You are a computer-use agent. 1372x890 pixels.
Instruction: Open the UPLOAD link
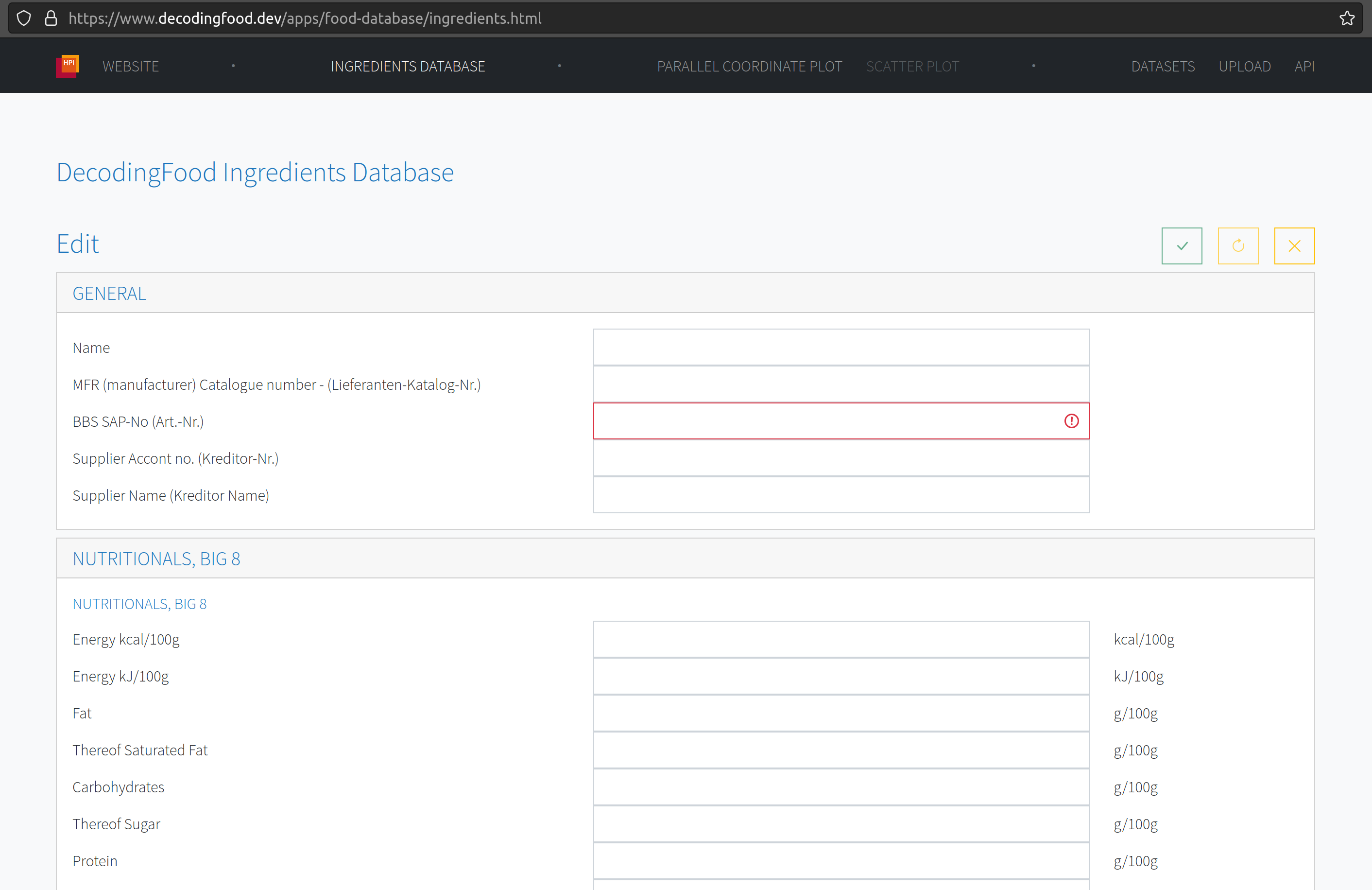[1244, 66]
